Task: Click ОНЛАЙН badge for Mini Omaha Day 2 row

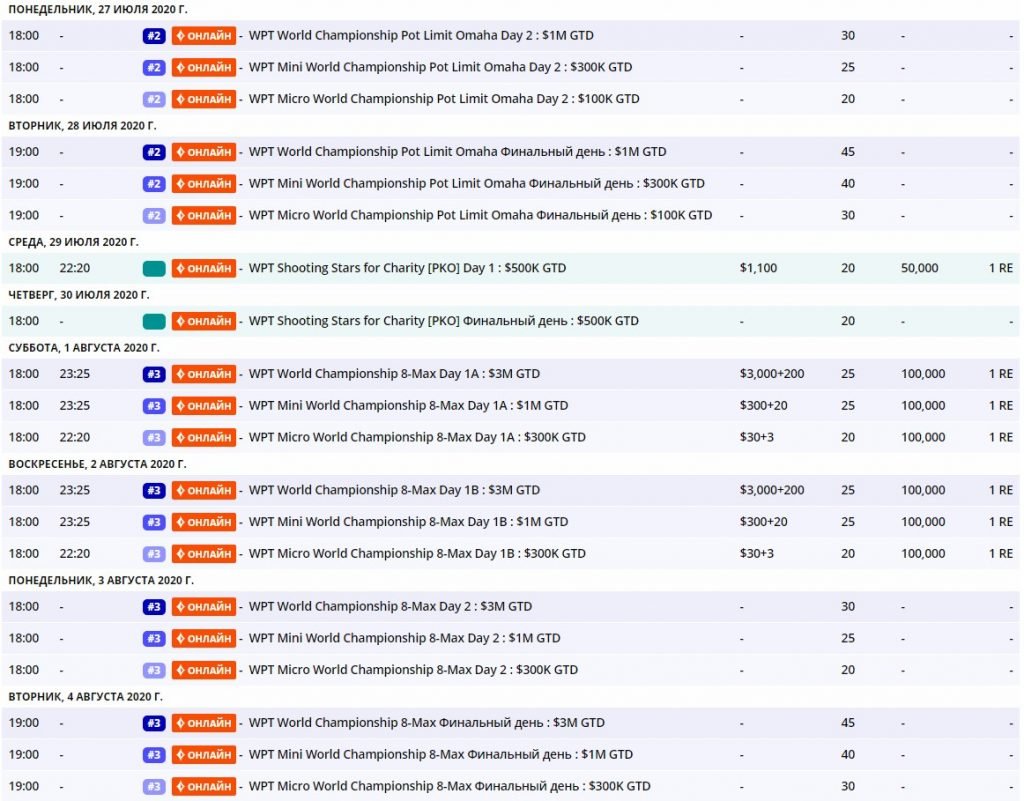Action: 204,68
